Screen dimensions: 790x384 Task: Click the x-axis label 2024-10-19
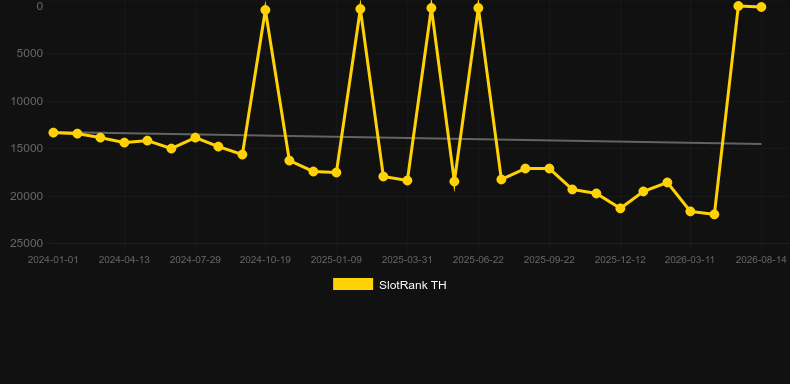[265, 260]
